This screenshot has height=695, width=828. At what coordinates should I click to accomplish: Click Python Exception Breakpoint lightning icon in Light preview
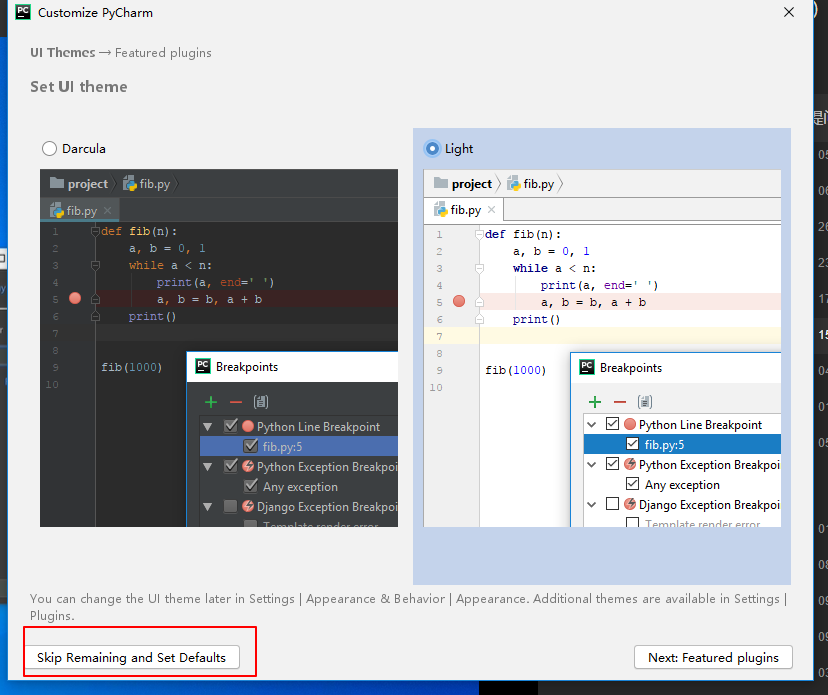click(629, 464)
